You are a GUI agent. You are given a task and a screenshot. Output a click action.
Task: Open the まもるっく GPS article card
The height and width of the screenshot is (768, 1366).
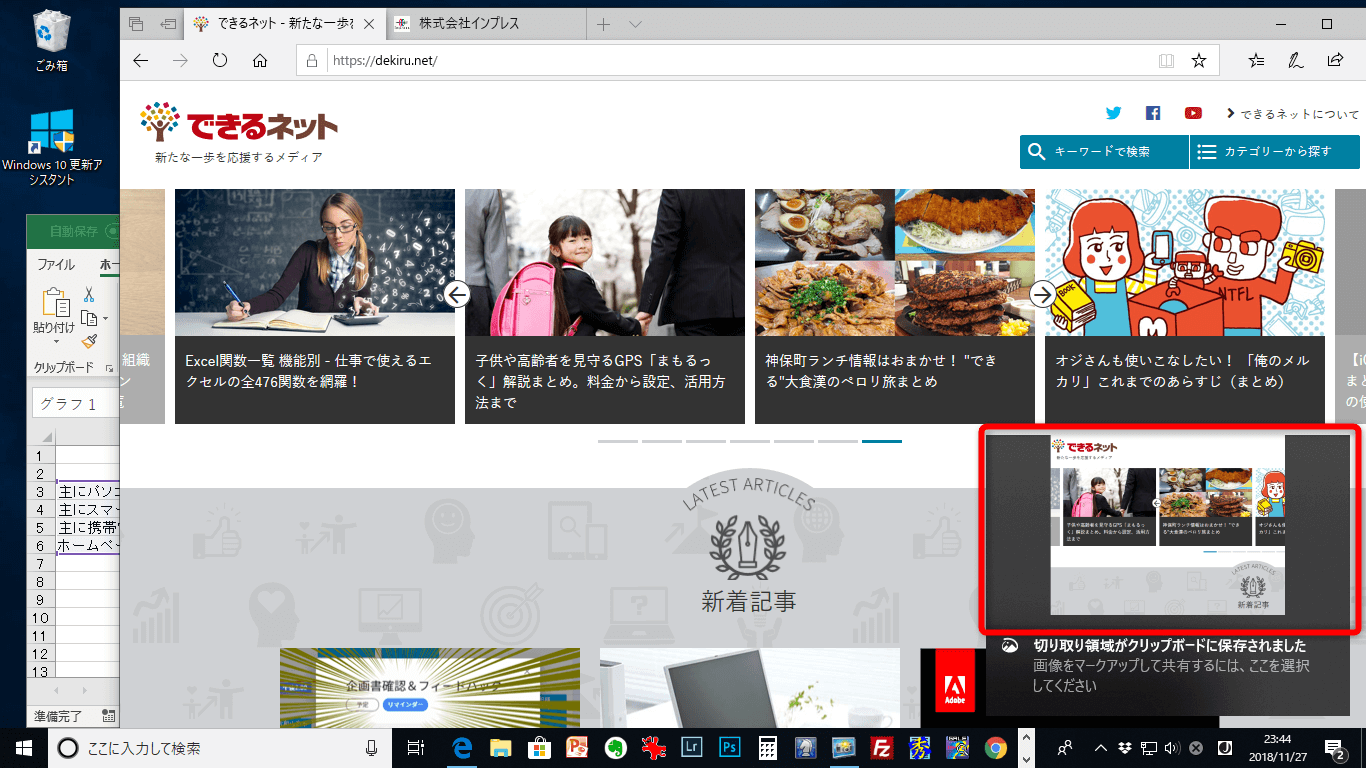point(605,306)
